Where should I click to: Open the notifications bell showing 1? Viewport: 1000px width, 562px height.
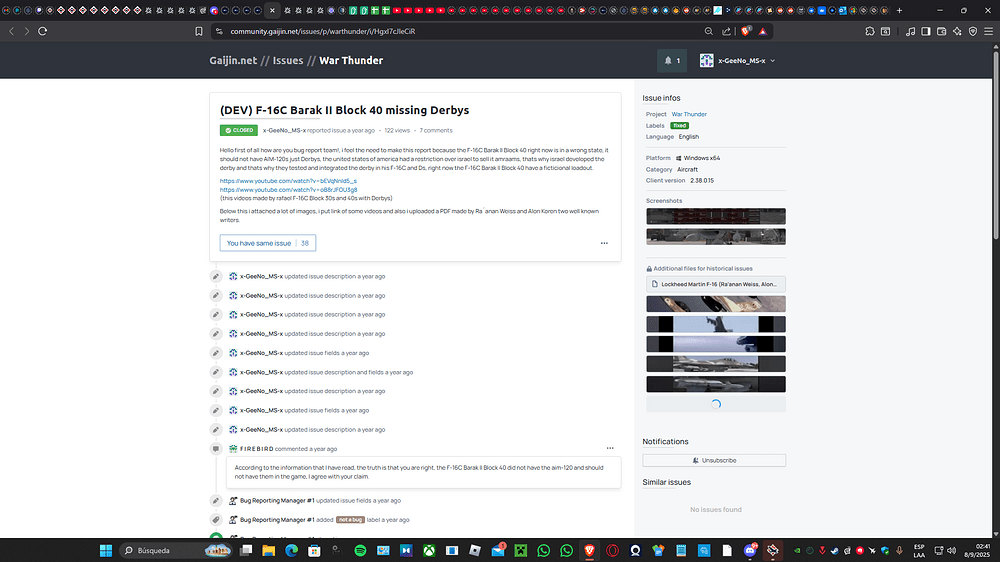672,61
